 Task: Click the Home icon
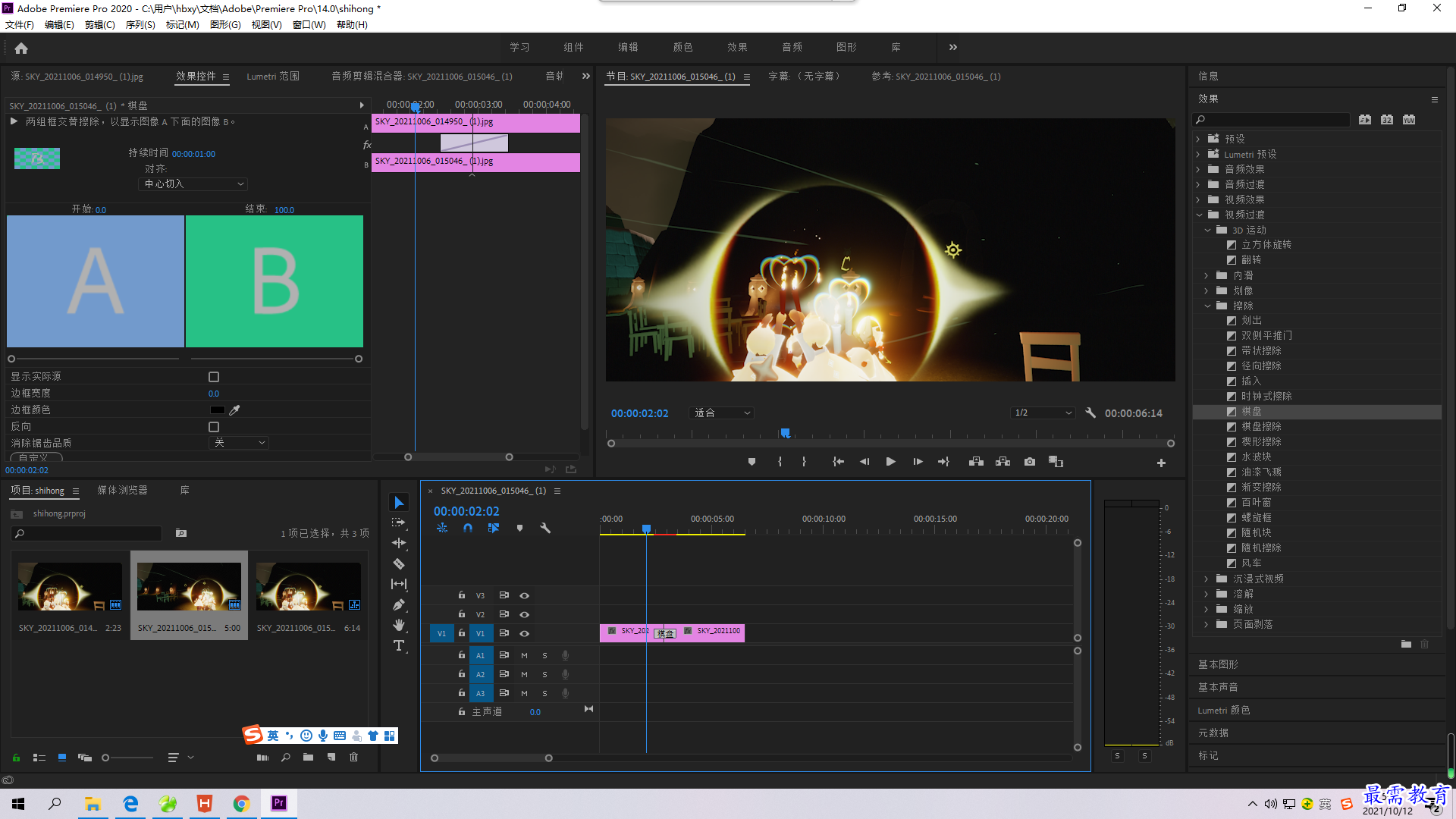pyautogui.click(x=21, y=48)
